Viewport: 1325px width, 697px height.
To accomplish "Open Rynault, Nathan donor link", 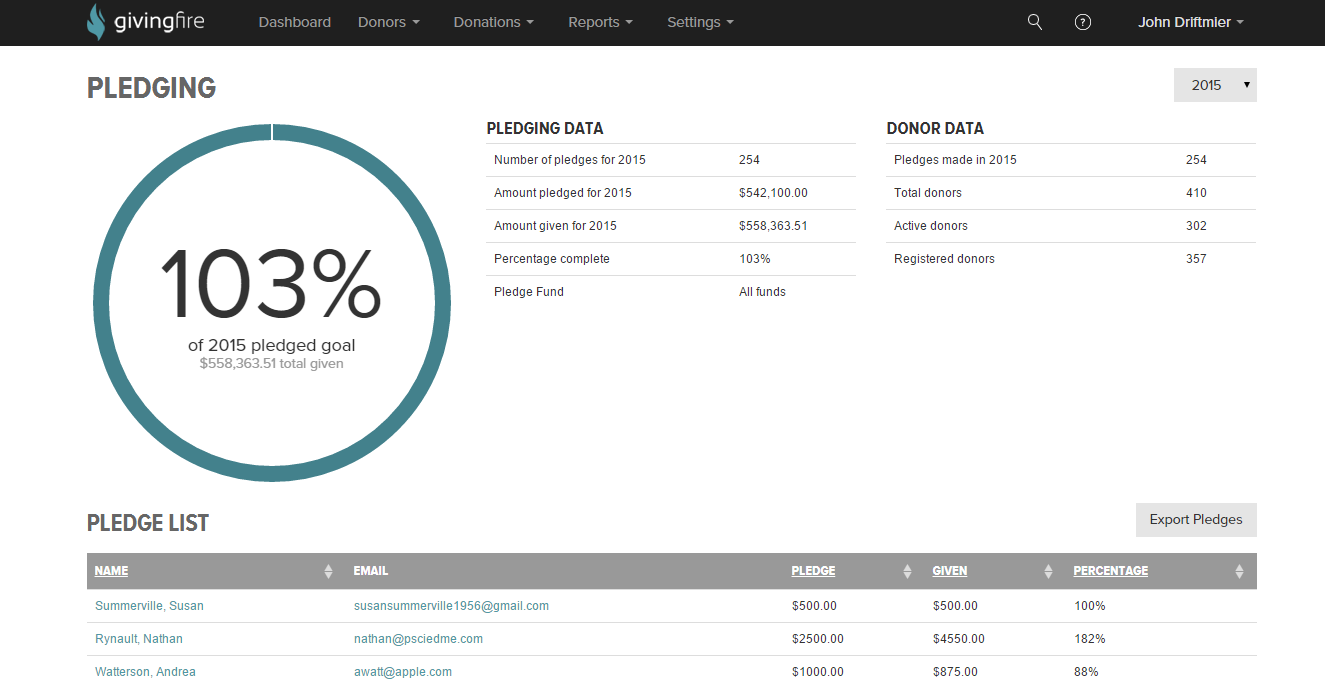I will pyautogui.click(x=139, y=639).
